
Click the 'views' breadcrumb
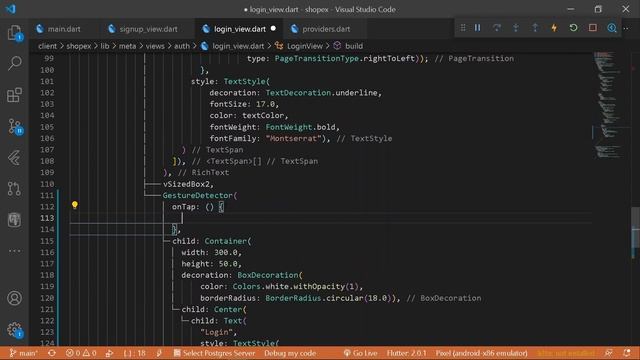[155, 46]
